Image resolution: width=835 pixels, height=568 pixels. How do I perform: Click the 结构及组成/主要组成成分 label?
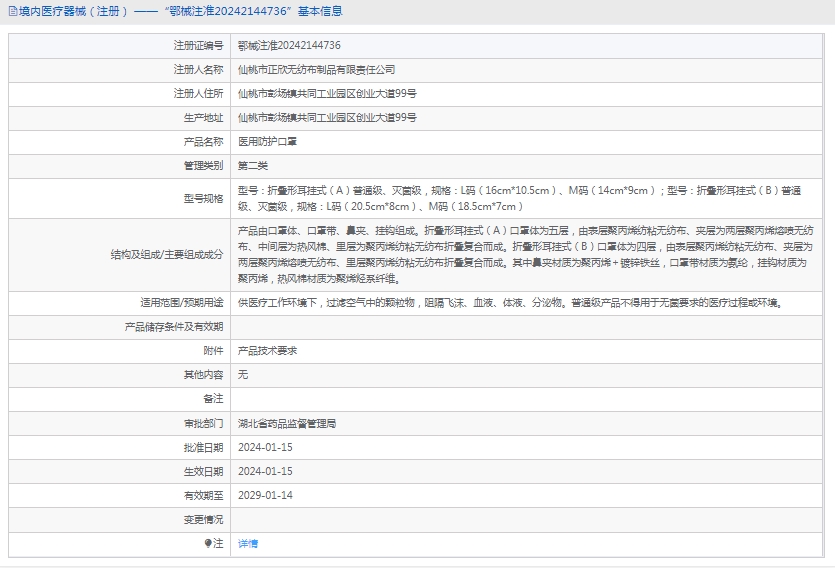pyautogui.click(x=167, y=254)
